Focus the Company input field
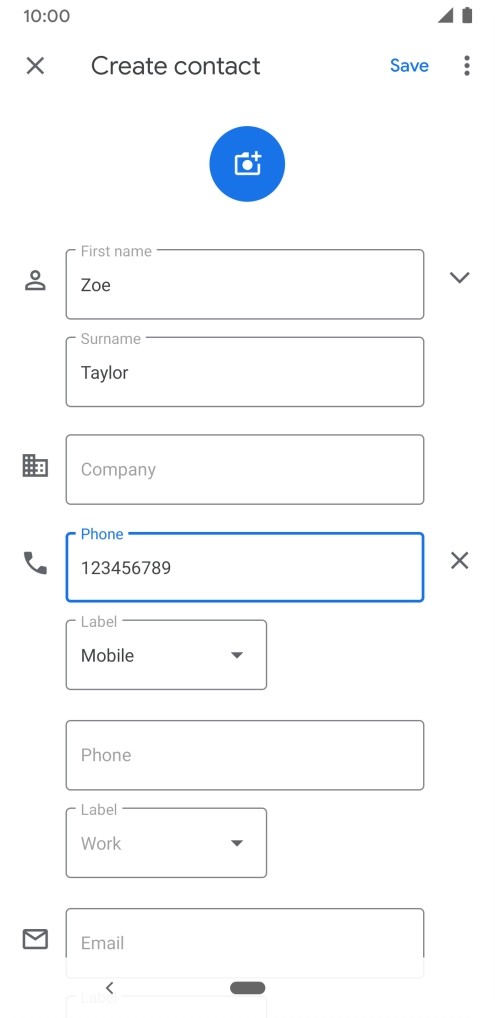The width and height of the screenshot is (495, 1018). (245, 469)
